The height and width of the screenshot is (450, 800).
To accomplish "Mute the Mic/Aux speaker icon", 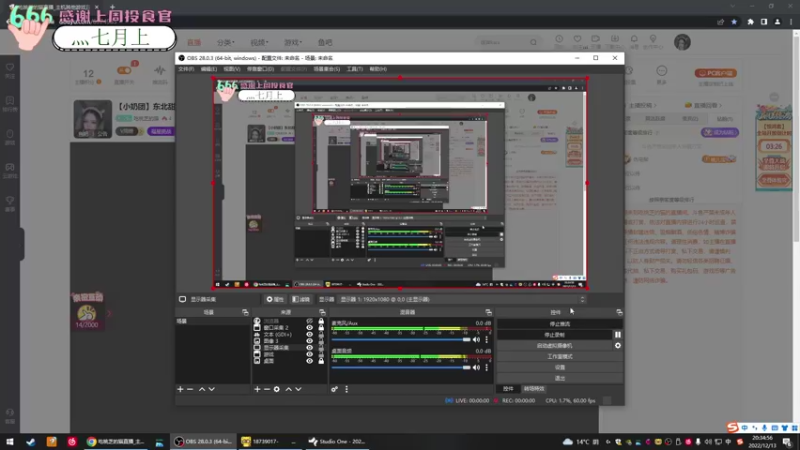I will (476, 340).
